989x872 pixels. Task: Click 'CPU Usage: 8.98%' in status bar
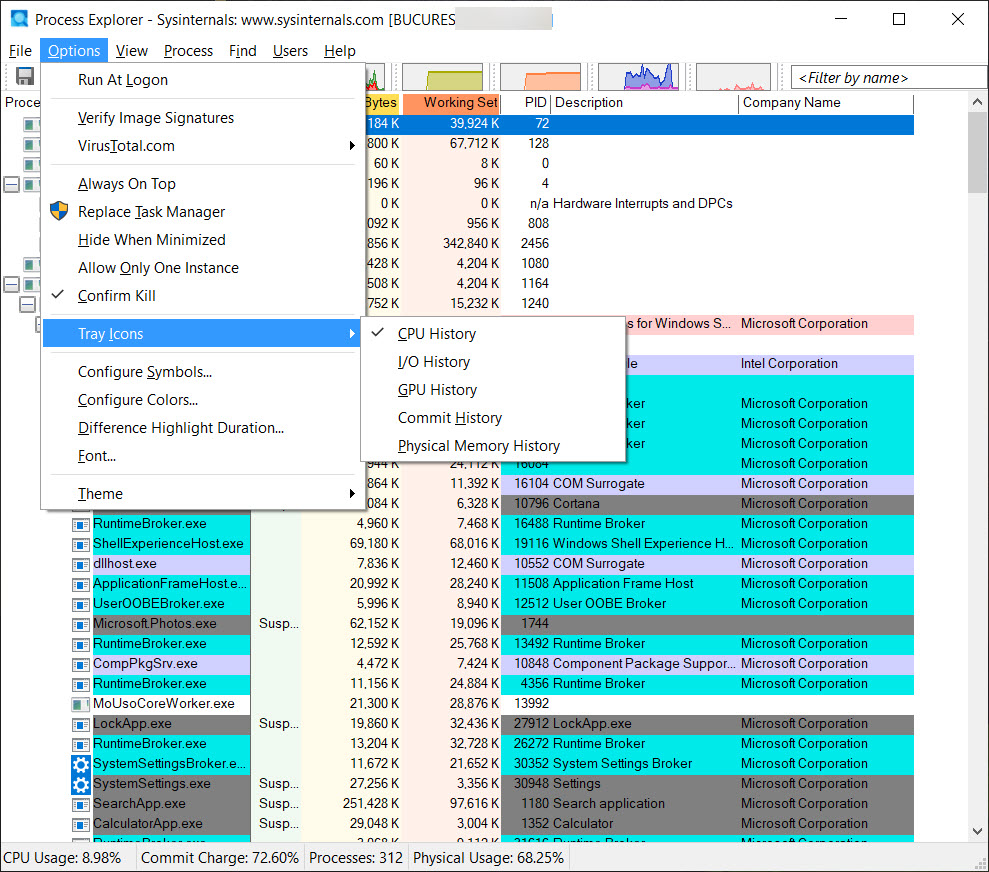(62, 858)
